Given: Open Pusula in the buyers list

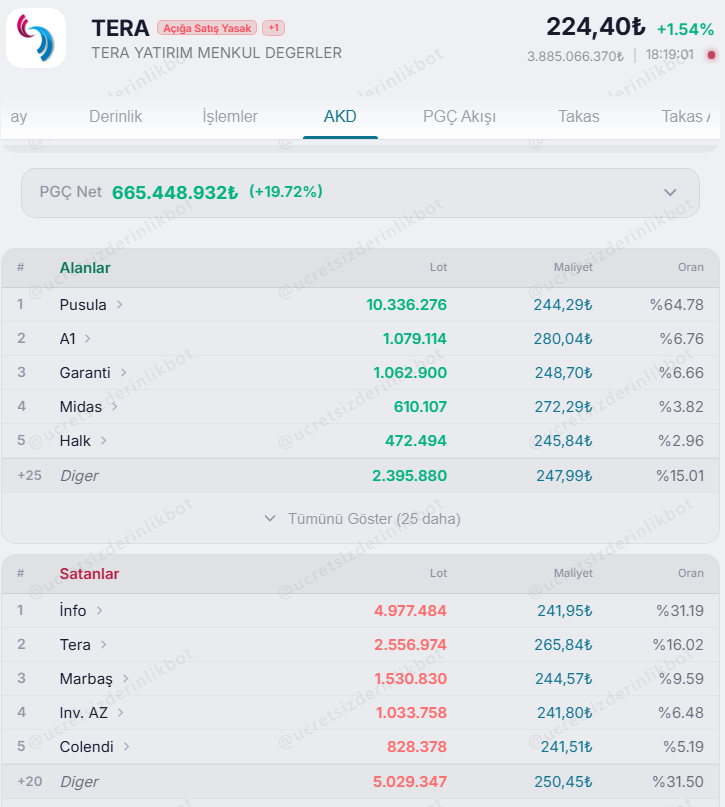Looking at the screenshot, I should [83, 305].
